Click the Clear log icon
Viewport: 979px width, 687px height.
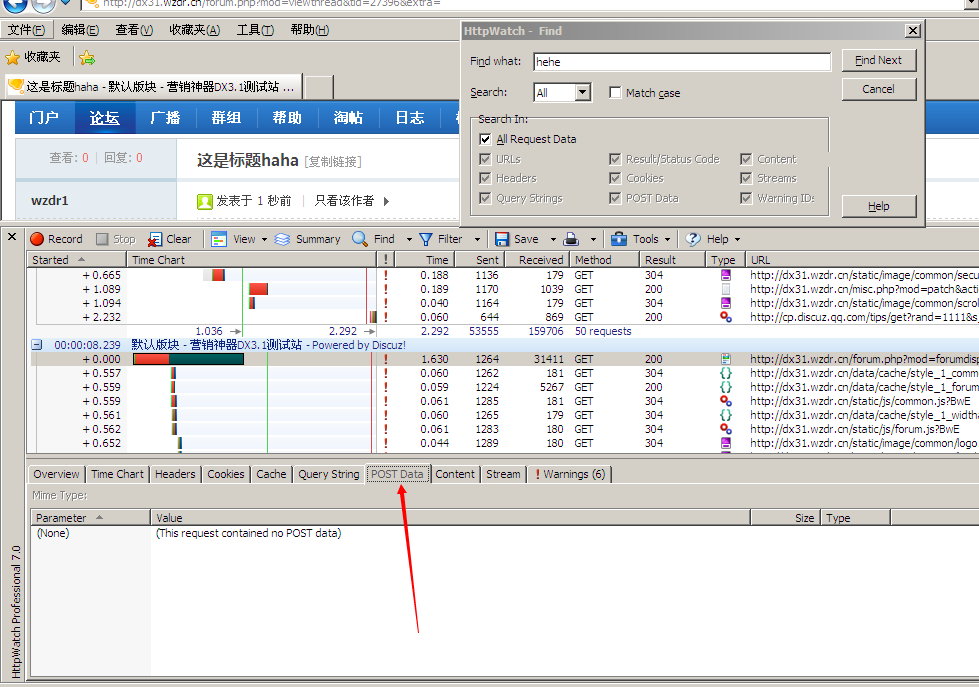point(155,239)
